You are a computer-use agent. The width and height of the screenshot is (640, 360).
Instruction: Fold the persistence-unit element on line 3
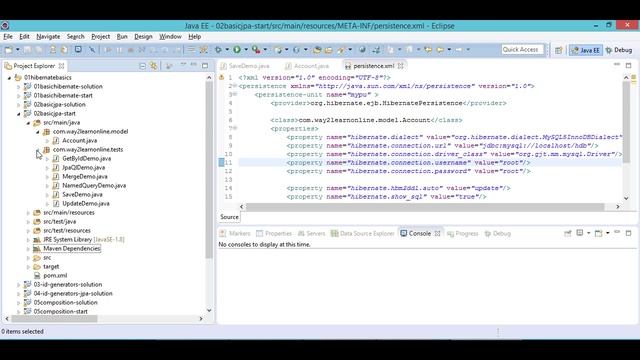pyautogui.click(x=235, y=94)
